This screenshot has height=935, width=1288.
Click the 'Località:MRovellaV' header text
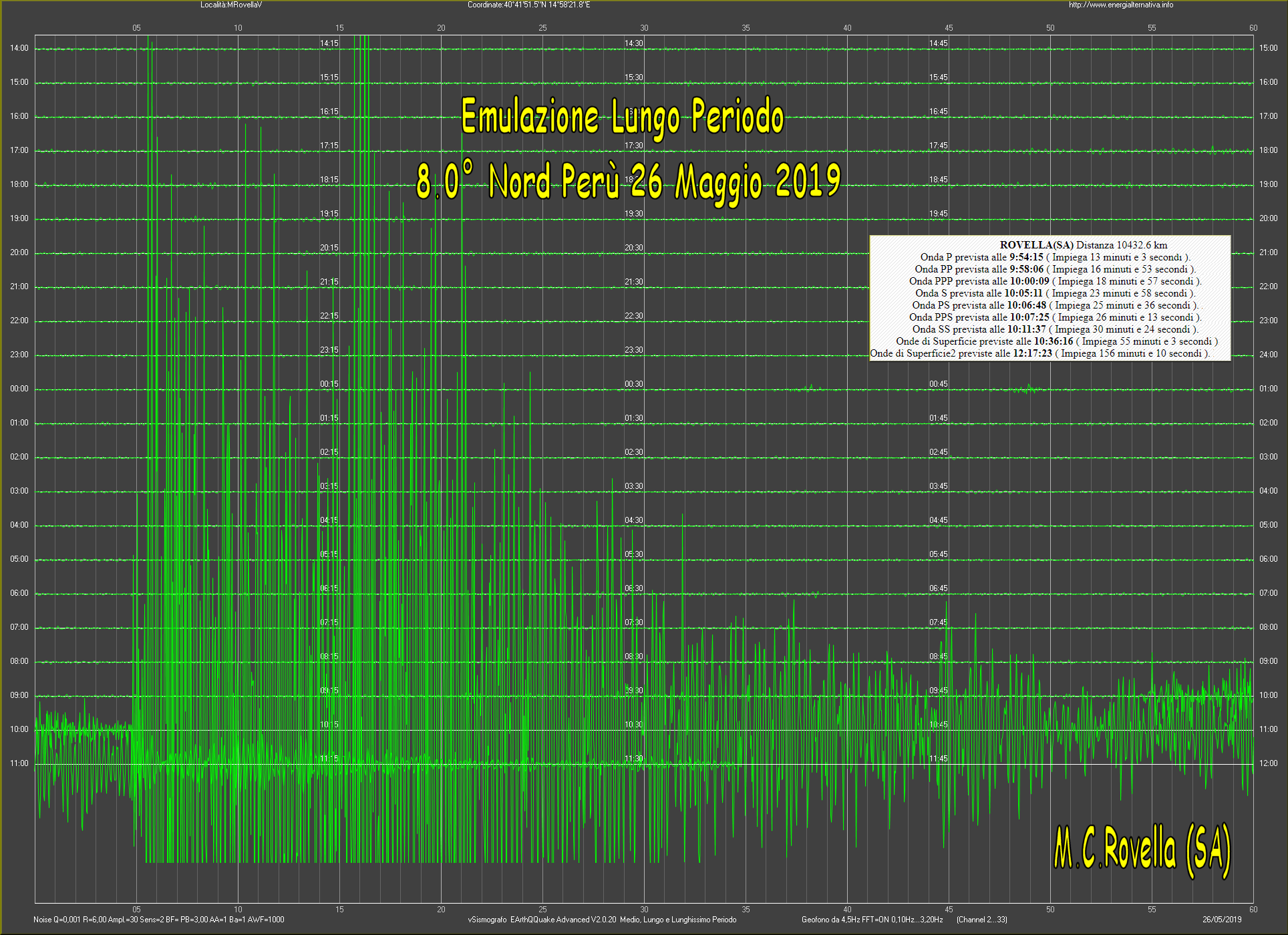(231, 5)
